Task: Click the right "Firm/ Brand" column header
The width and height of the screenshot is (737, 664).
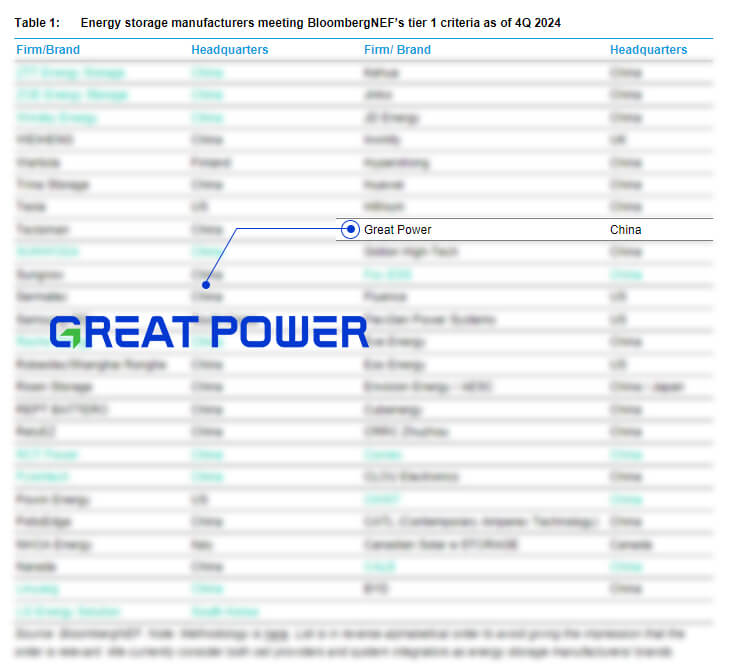Action: click(x=397, y=49)
